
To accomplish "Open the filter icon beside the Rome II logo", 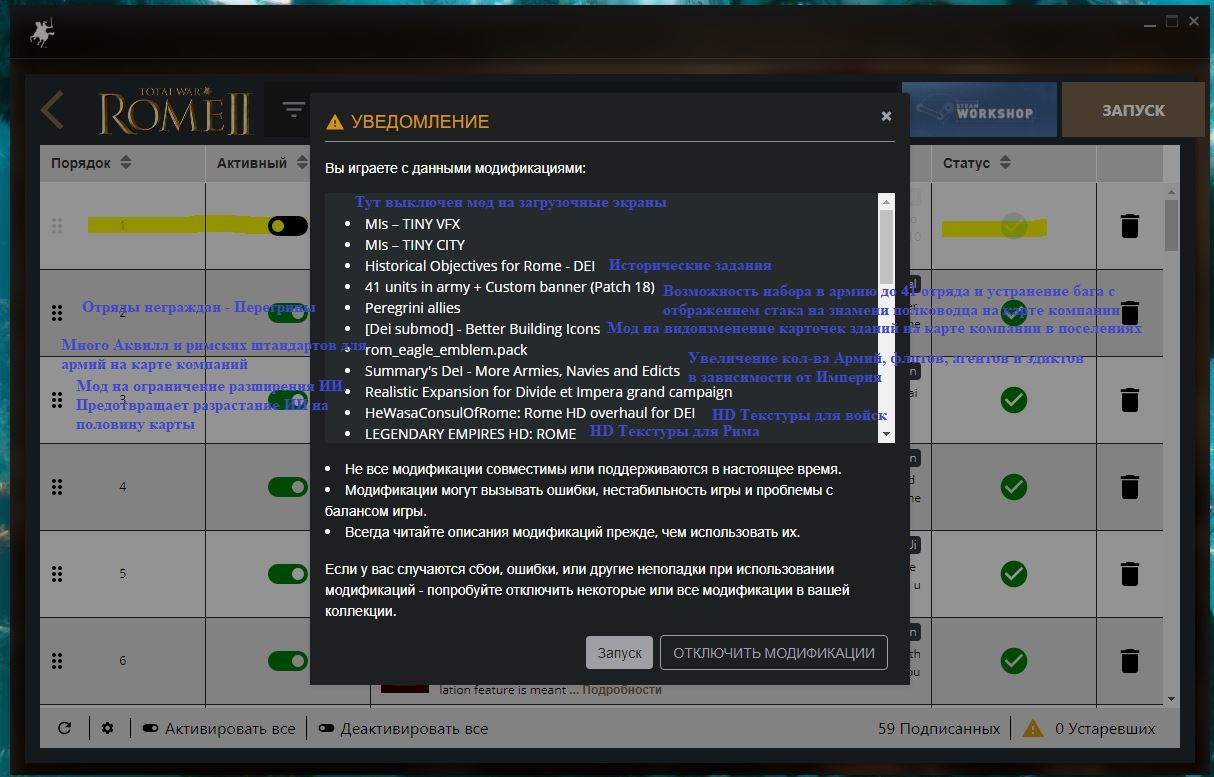I will [293, 110].
